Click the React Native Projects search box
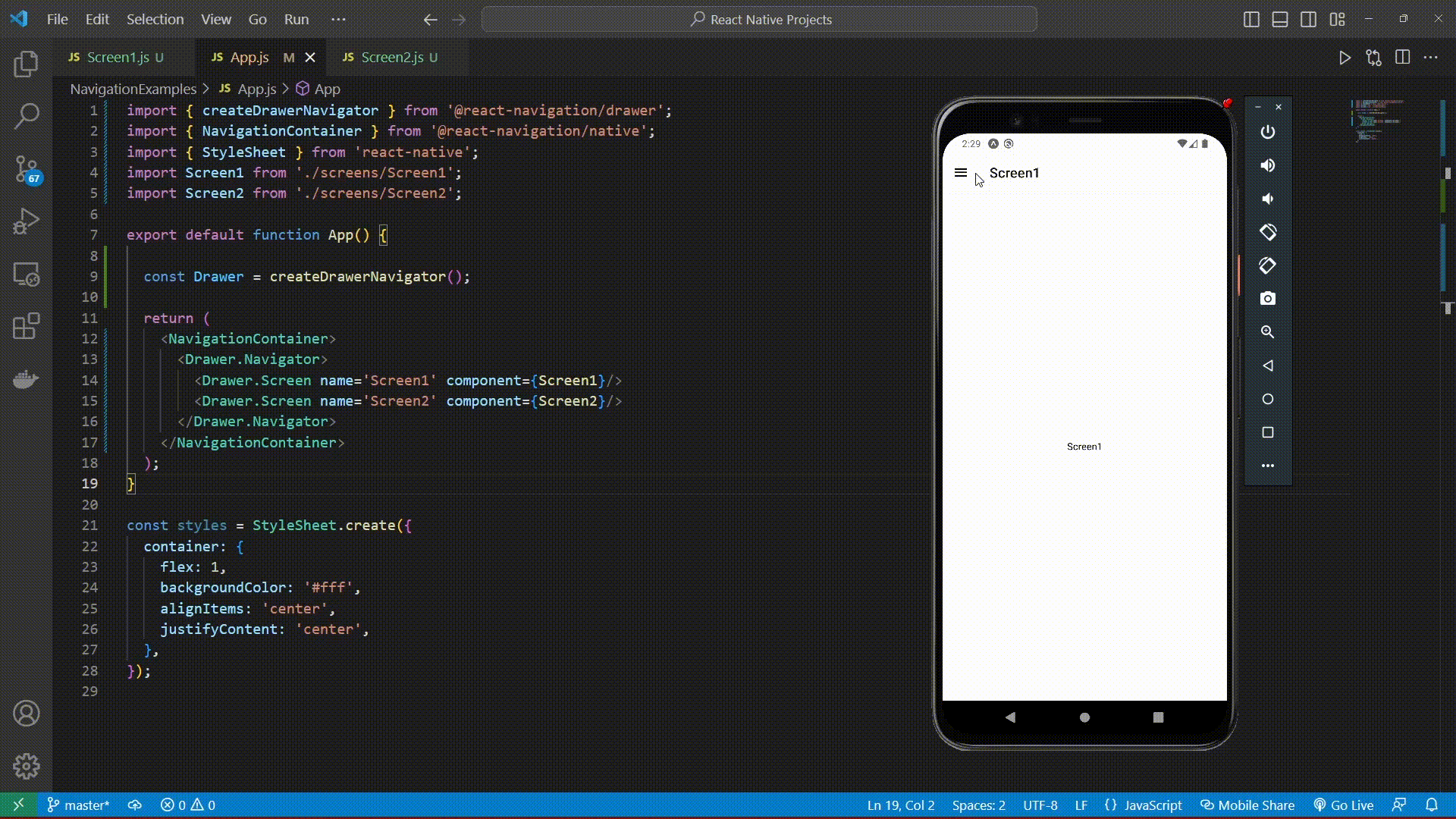This screenshot has height=819, width=1456. pyautogui.click(x=759, y=20)
